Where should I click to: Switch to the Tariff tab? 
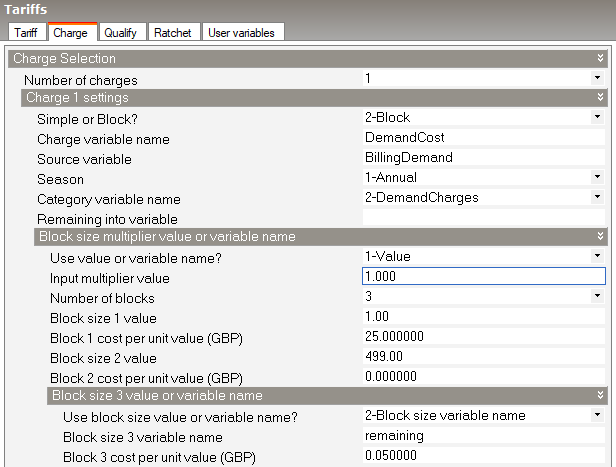[26, 32]
